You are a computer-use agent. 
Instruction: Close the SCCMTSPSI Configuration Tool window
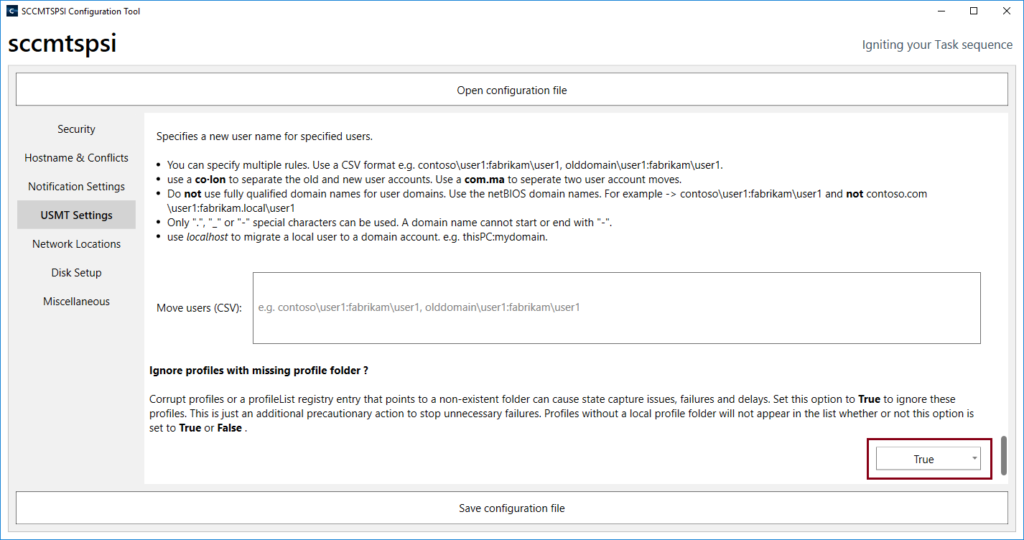tap(1006, 11)
